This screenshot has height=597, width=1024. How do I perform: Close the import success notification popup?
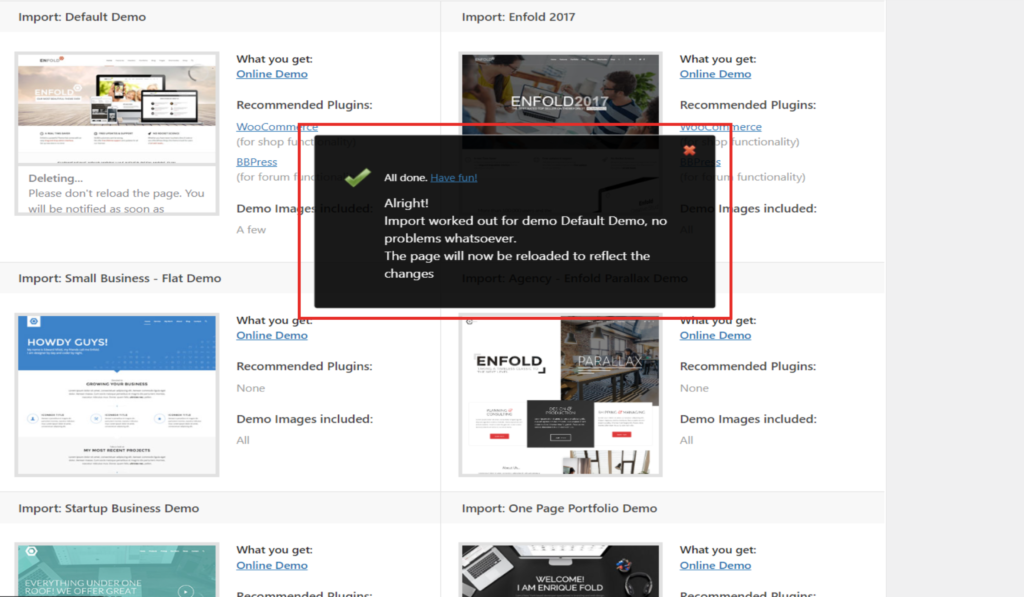point(689,151)
